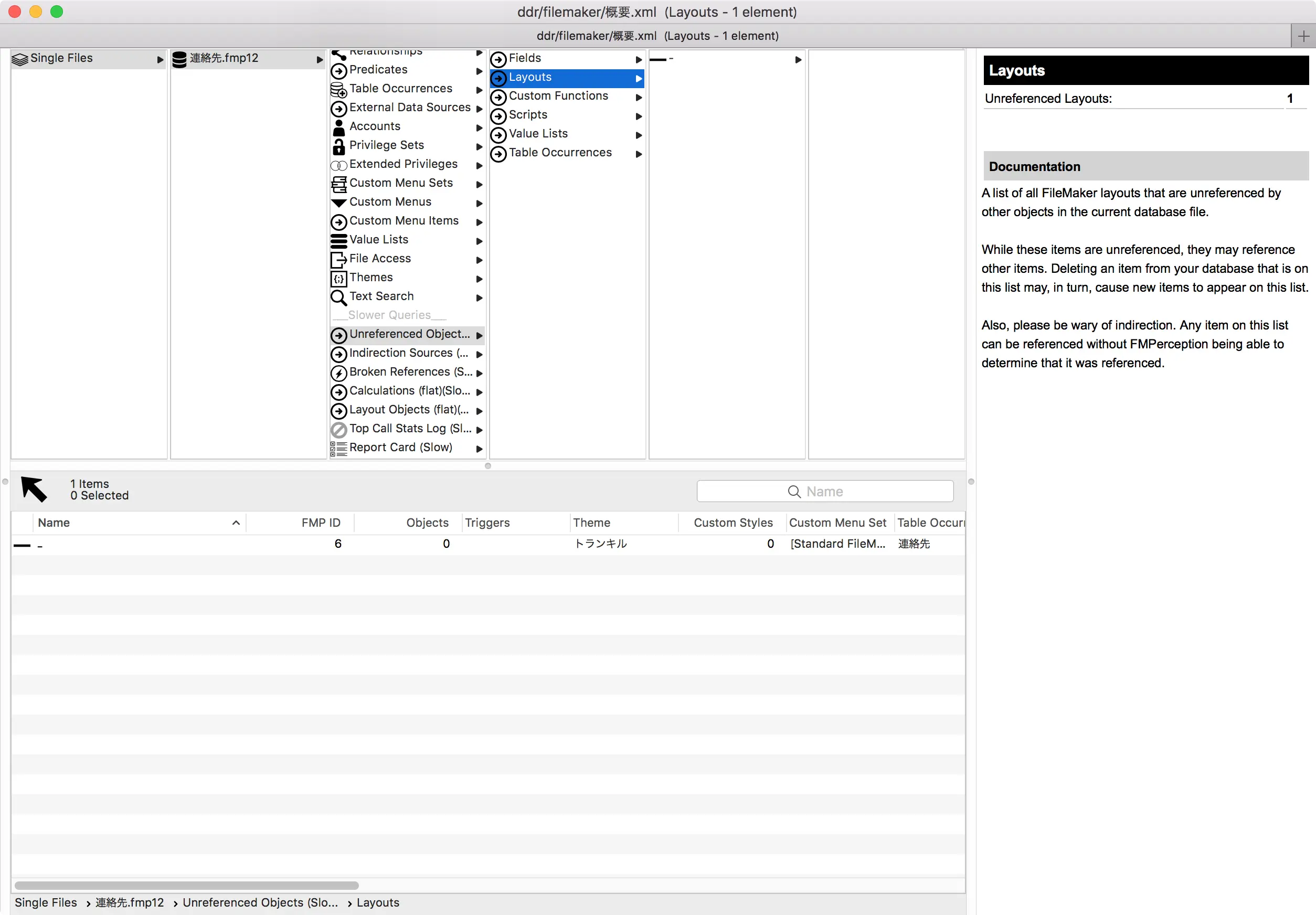Click the Themes braces icon

[339, 279]
